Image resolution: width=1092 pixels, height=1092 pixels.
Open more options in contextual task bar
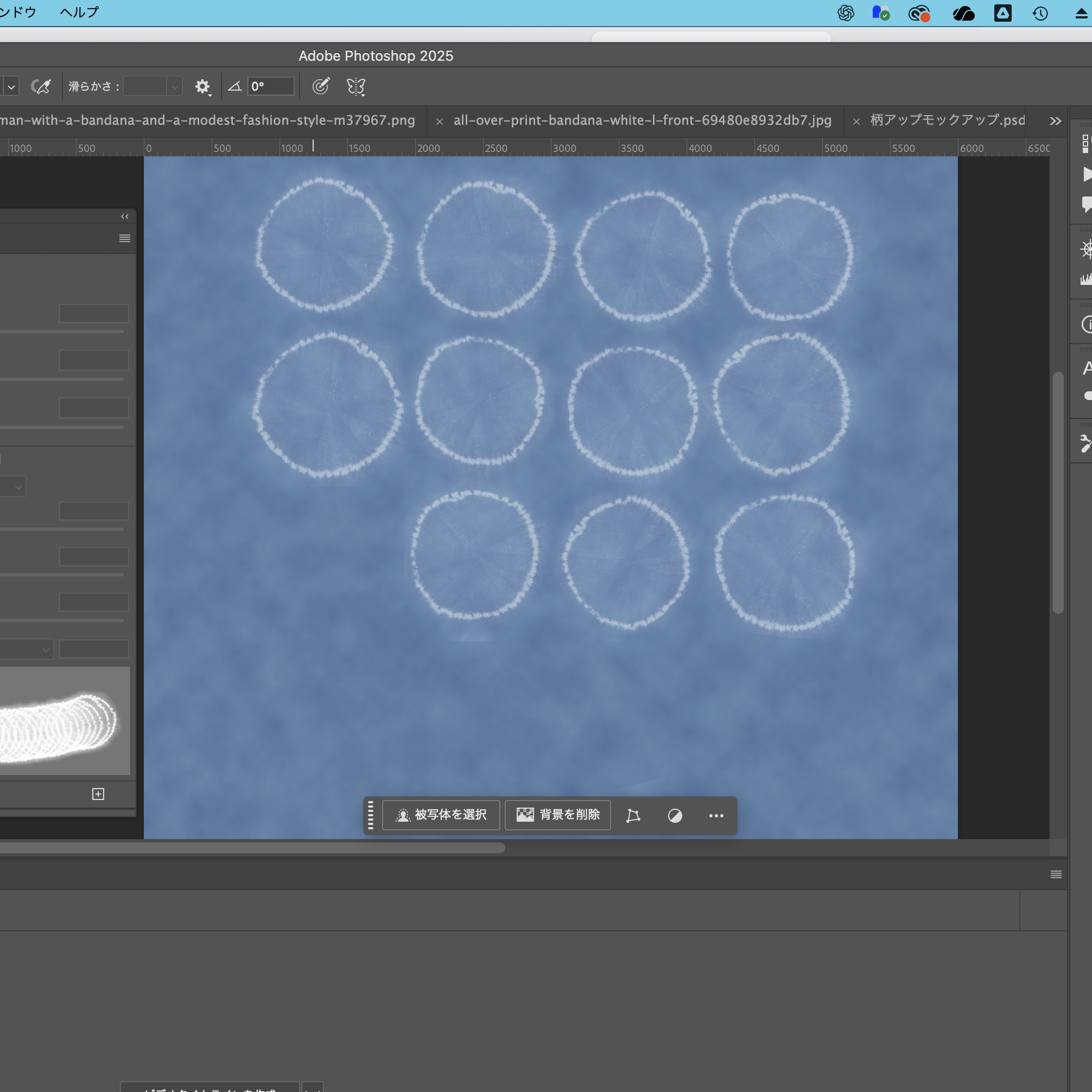click(716, 816)
